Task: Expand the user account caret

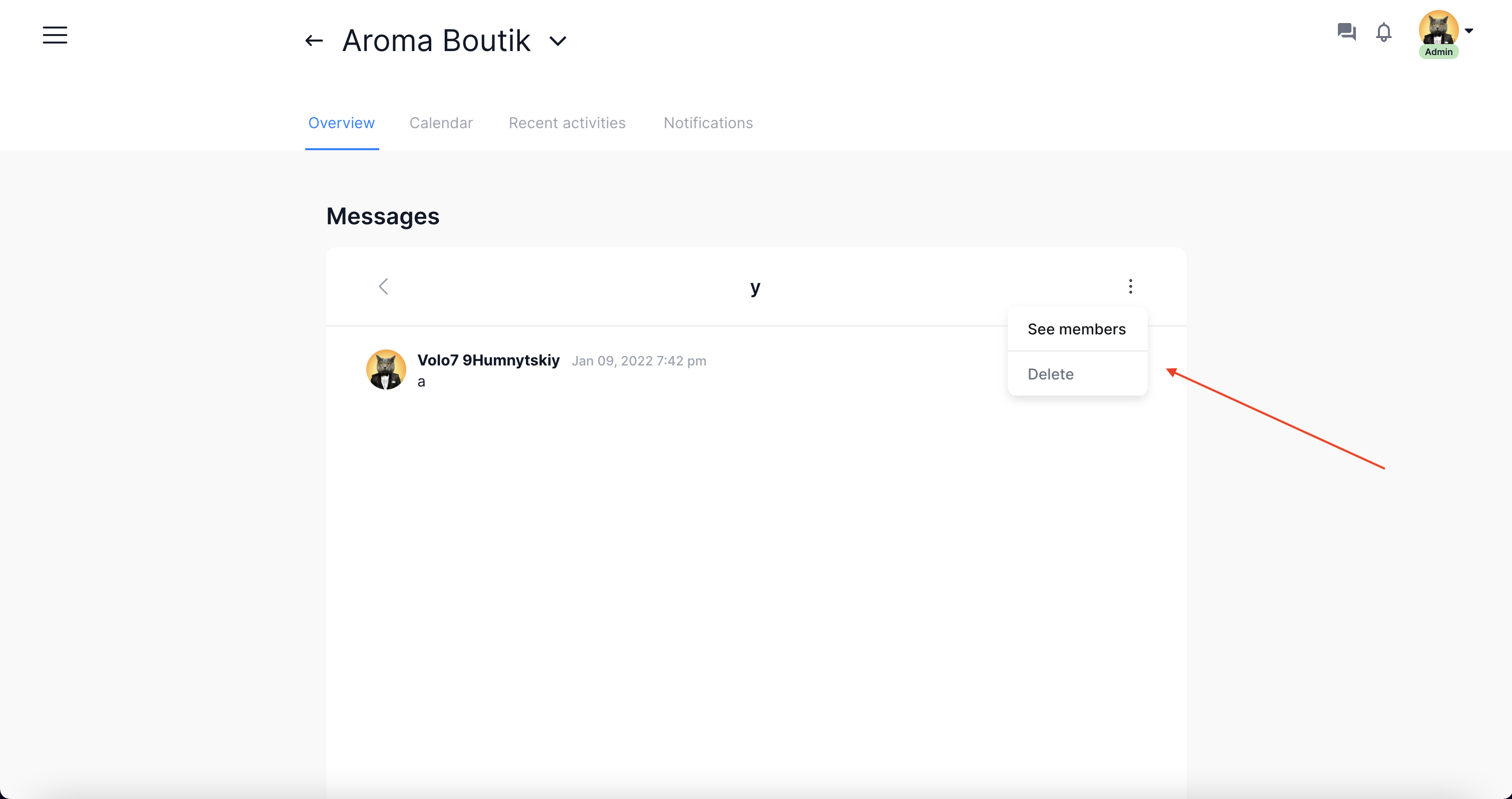Action: (x=1468, y=31)
